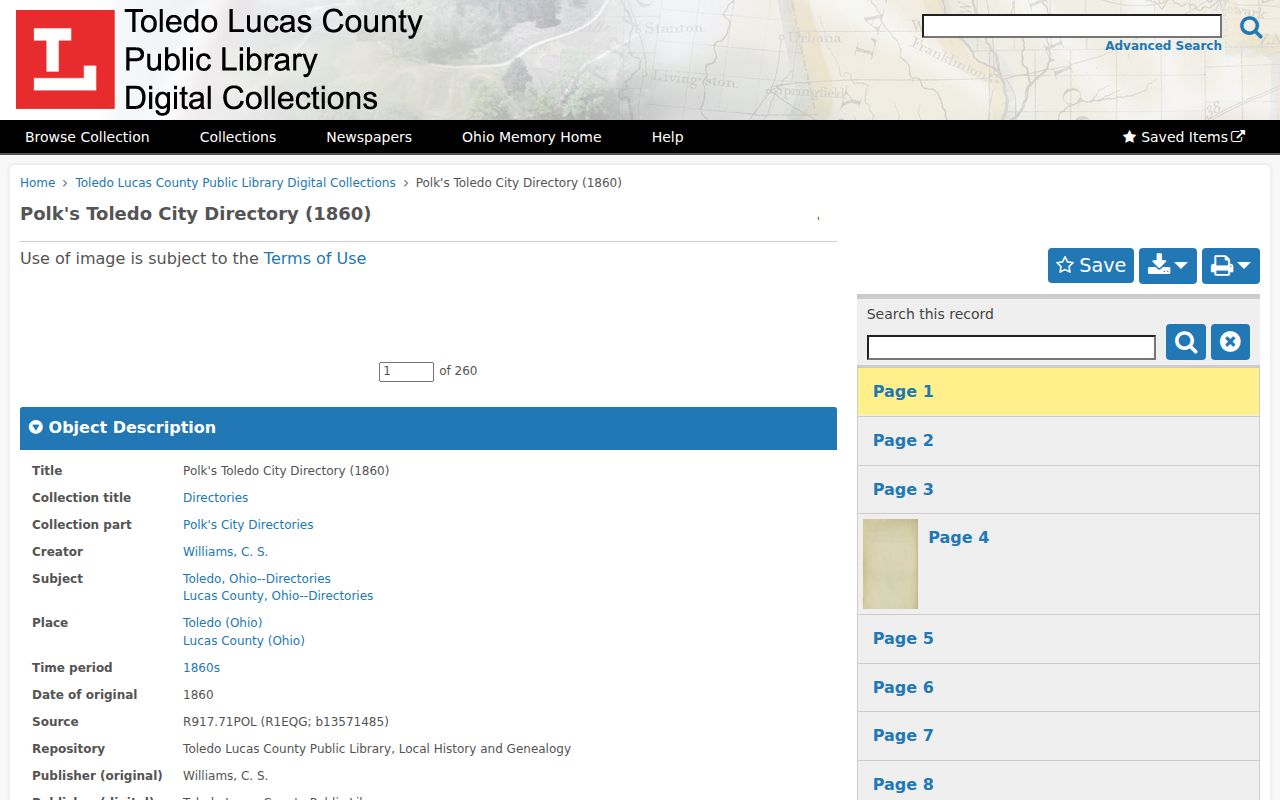Open the download dropdown menu
1280x800 pixels.
(1168, 265)
